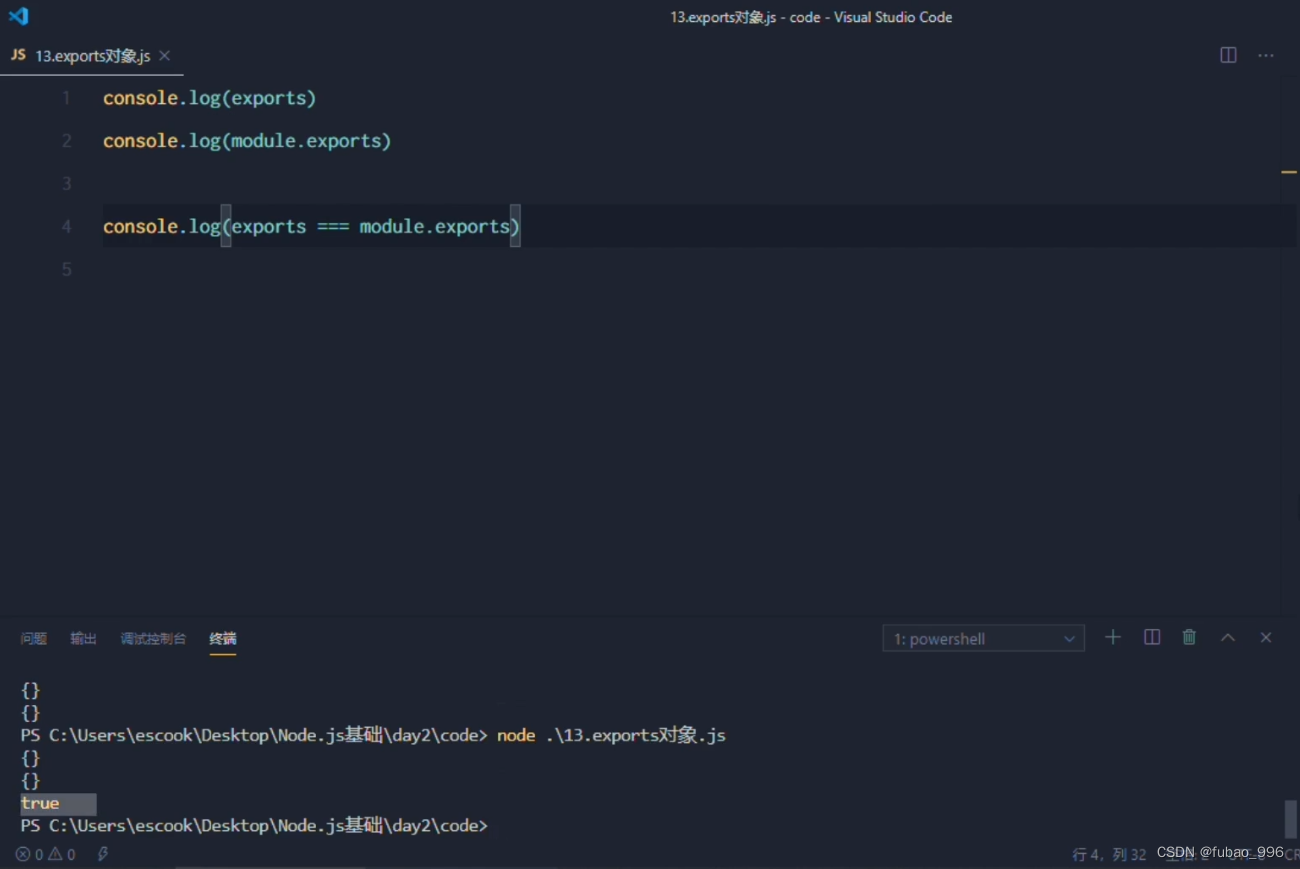This screenshot has width=1300, height=869.
Task: Maximize the panel with up chevron
Action: tap(1228, 638)
